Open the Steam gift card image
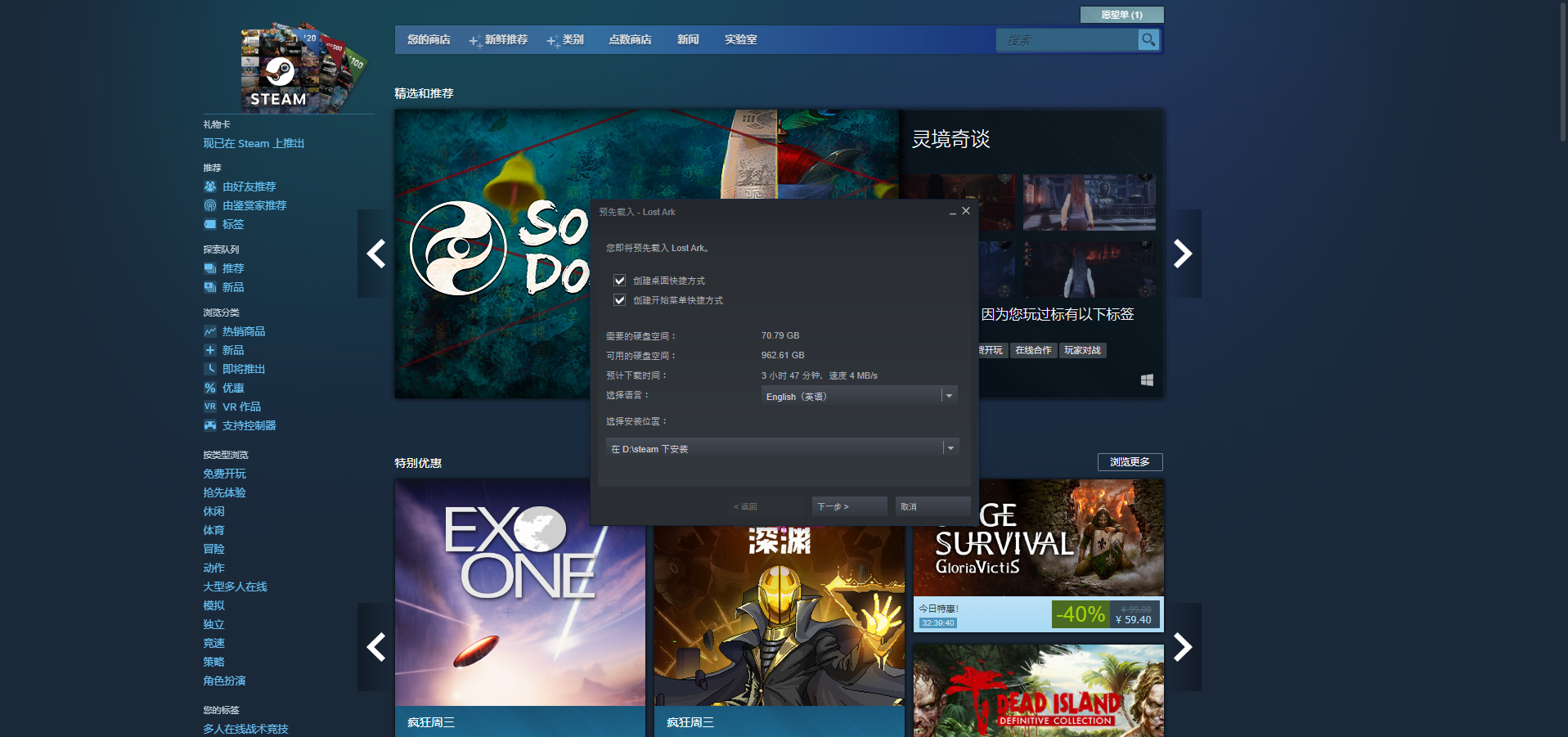 (x=303, y=67)
